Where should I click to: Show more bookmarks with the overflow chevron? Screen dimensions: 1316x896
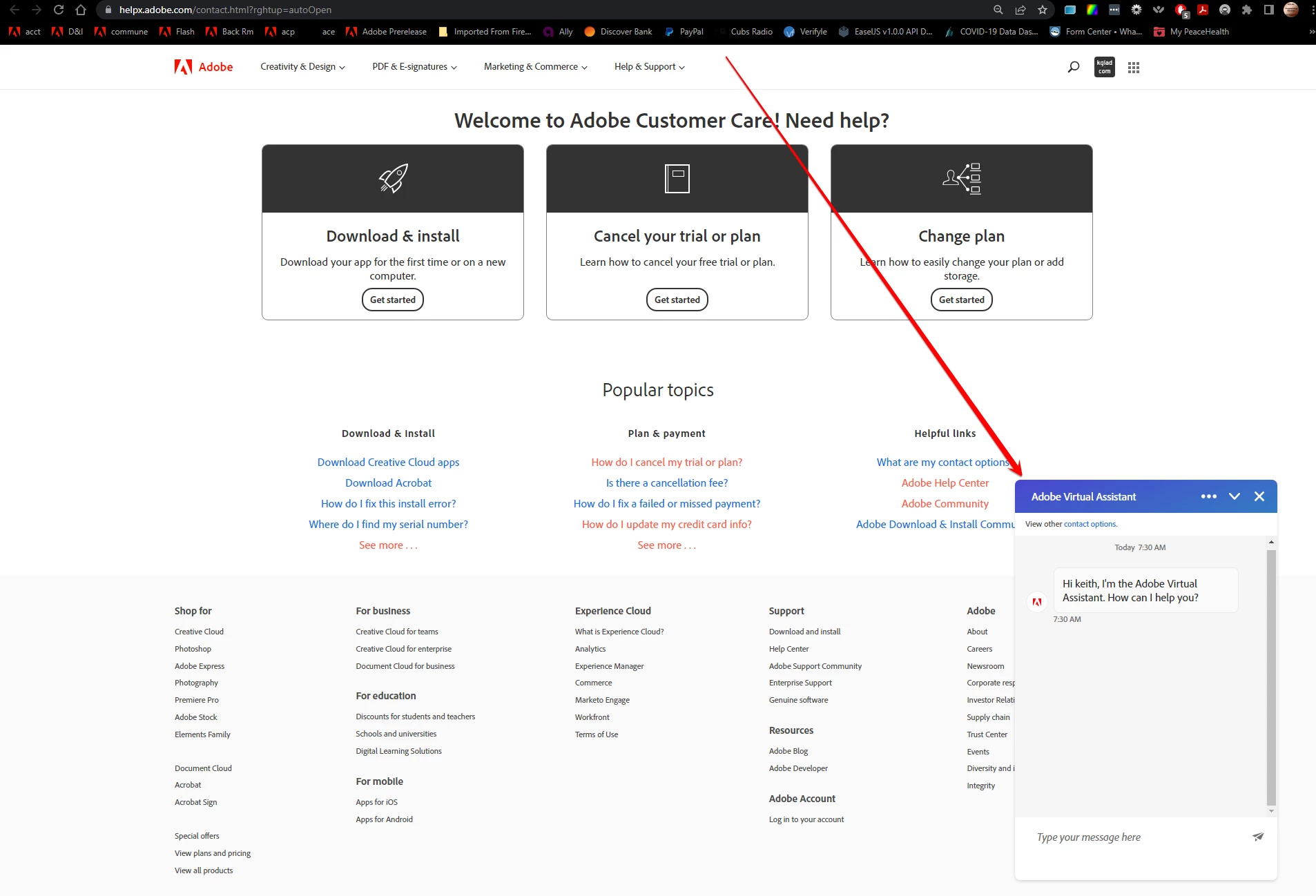click(1311, 32)
